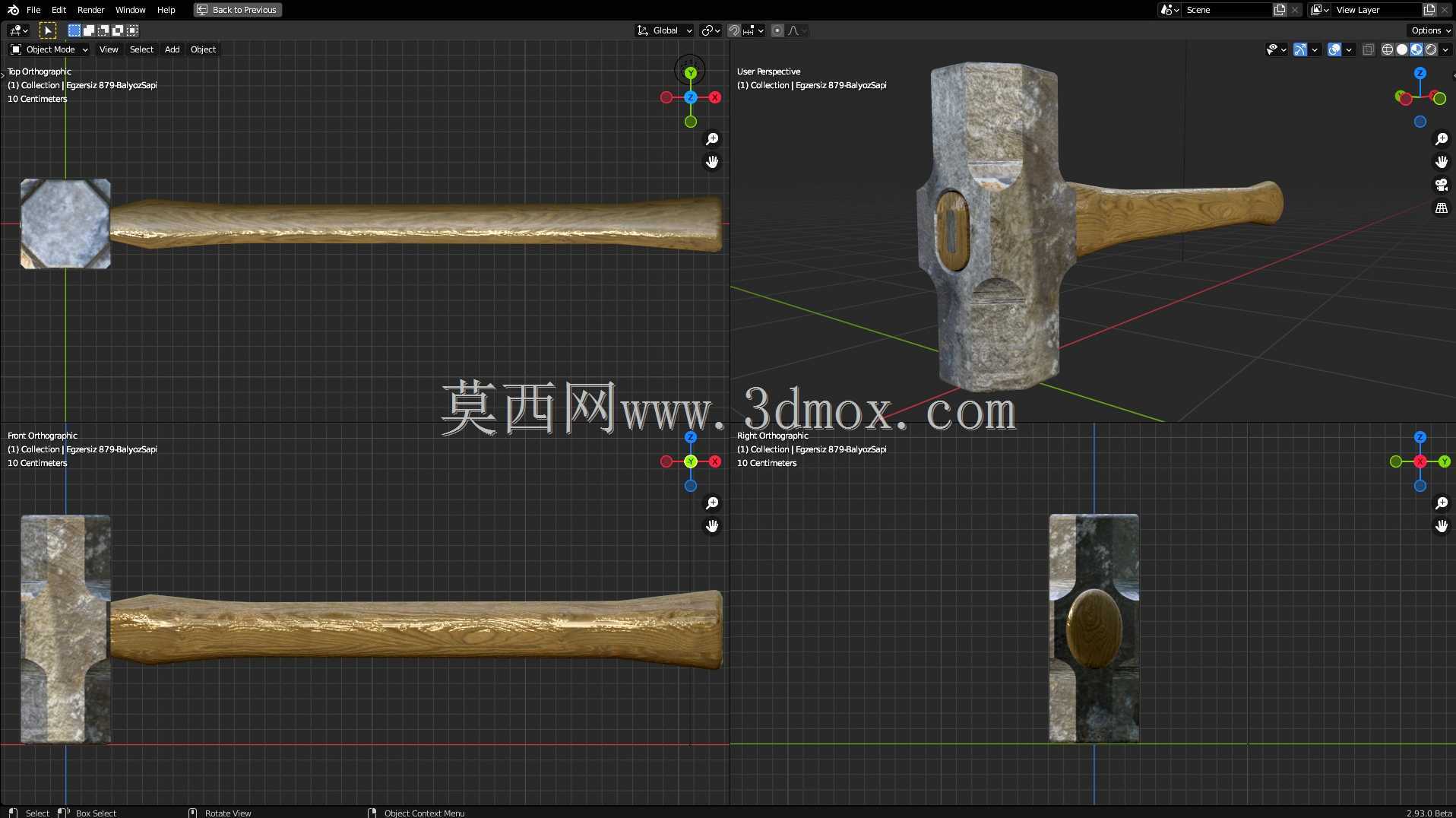The width and height of the screenshot is (1456, 818).
Task: Open the Edit menu
Action: pos(59,10)
